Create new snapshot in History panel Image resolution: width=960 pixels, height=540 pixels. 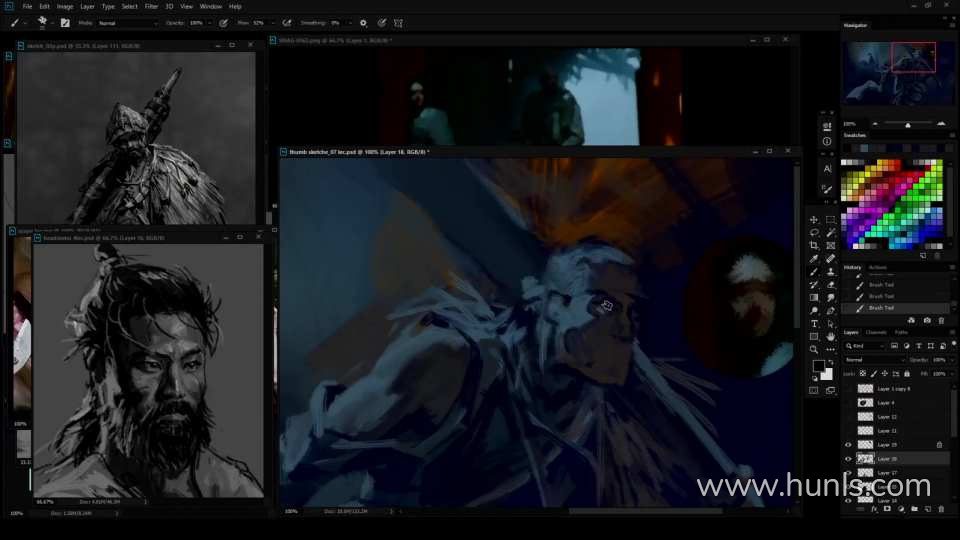pyautogui.click(x=927, y=321)
